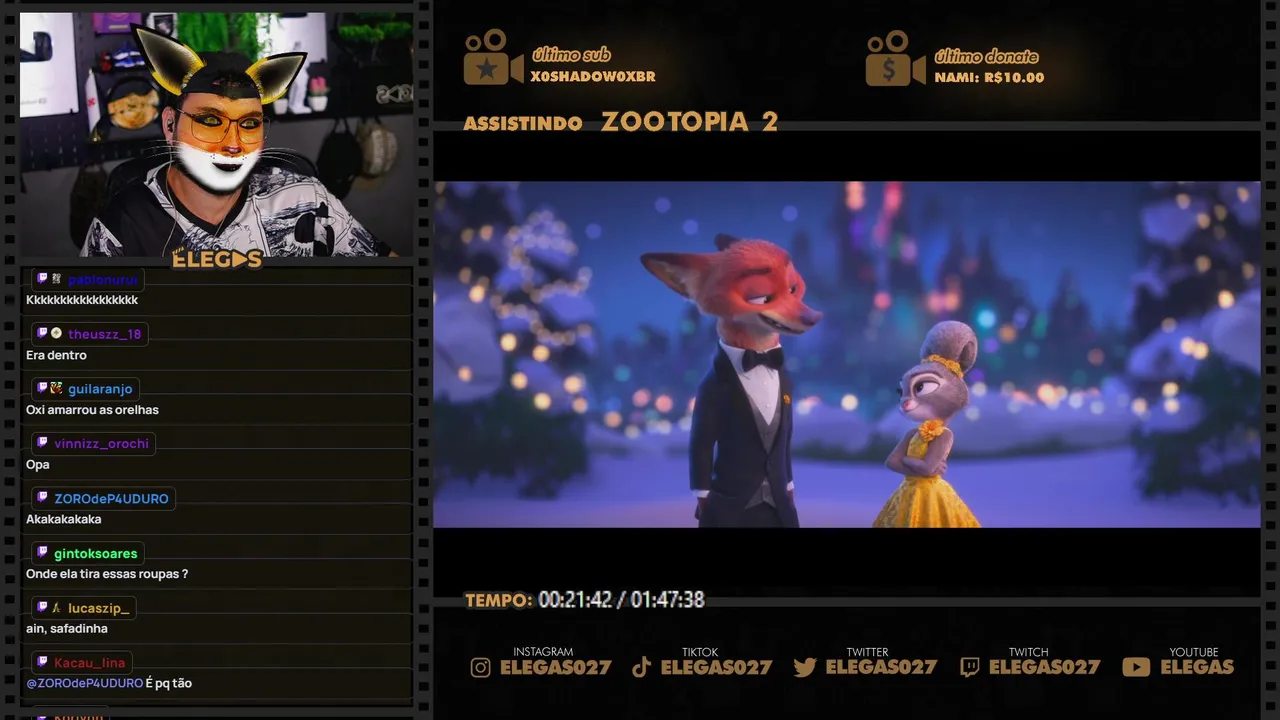Click Twitch badge beside pablonurui
The image size is (1280, 720).
coord(42,279)
